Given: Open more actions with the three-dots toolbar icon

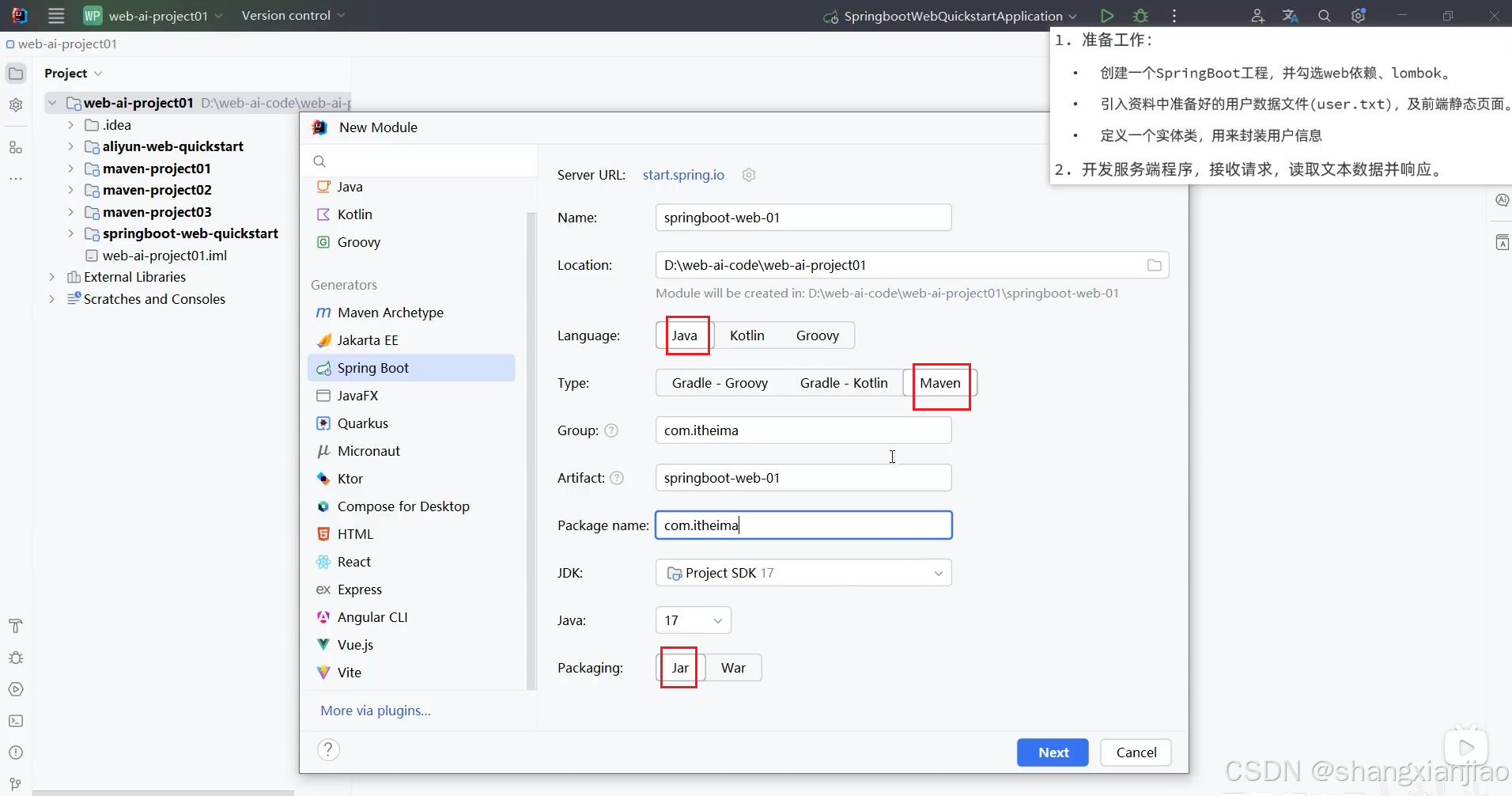Looking at the screenshot, I should tap(1174, 16).
